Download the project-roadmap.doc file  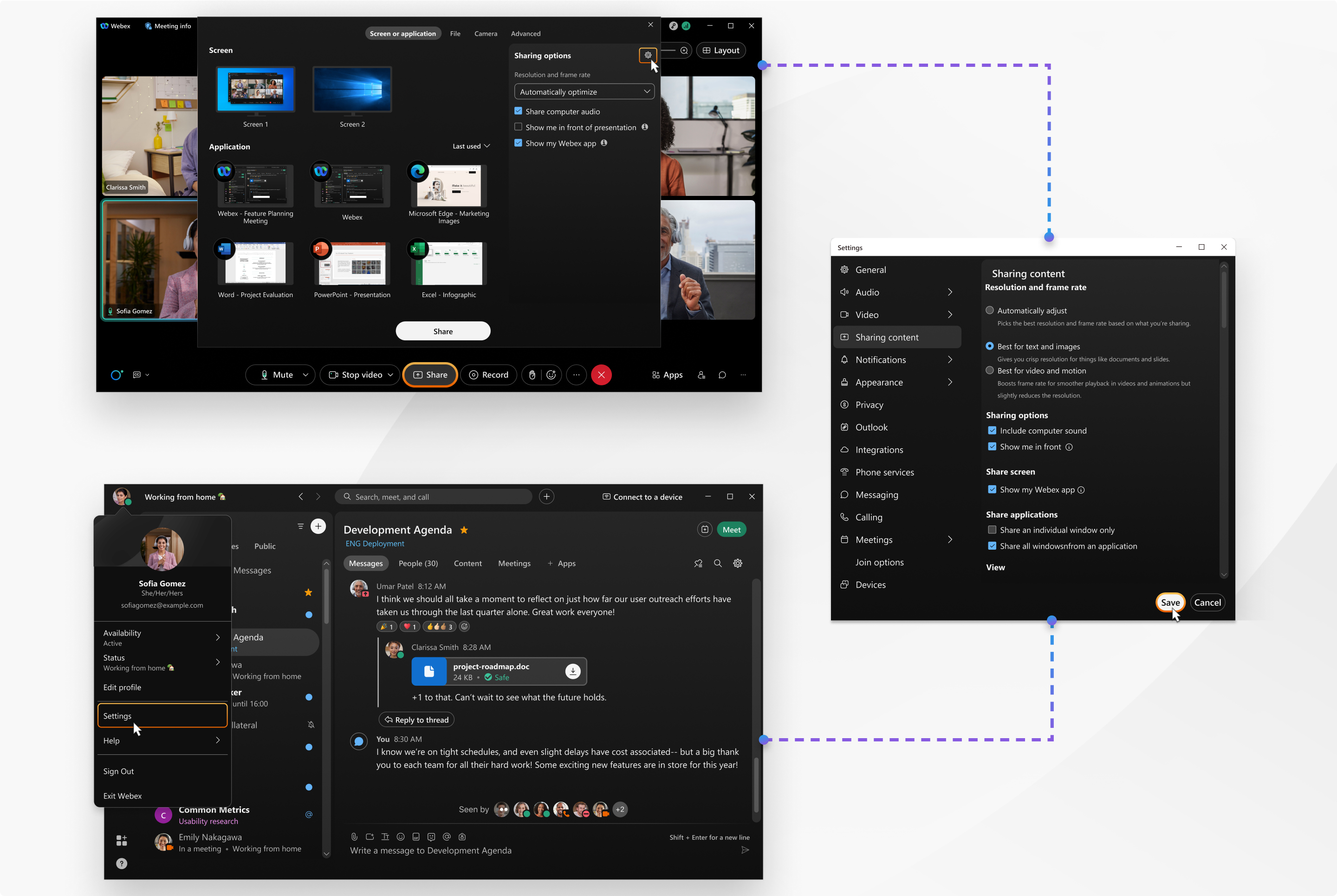tap(573, 671)
